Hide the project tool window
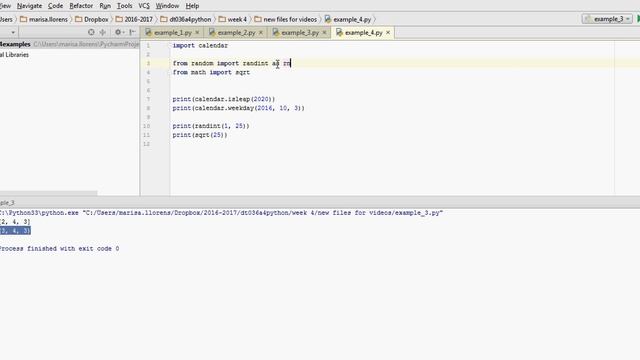 132,32
